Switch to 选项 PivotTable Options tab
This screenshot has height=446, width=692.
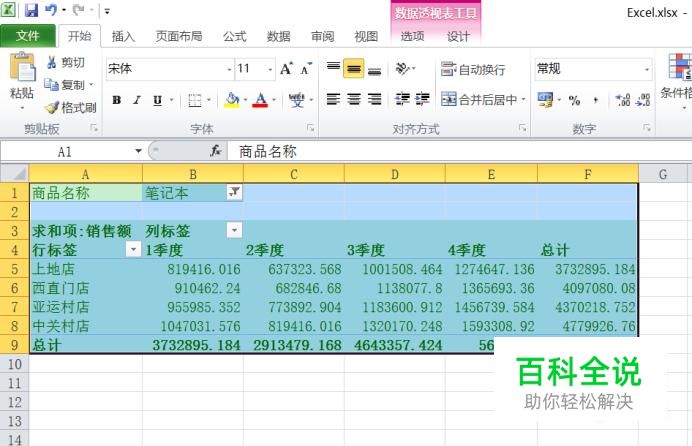click(412, 36)
